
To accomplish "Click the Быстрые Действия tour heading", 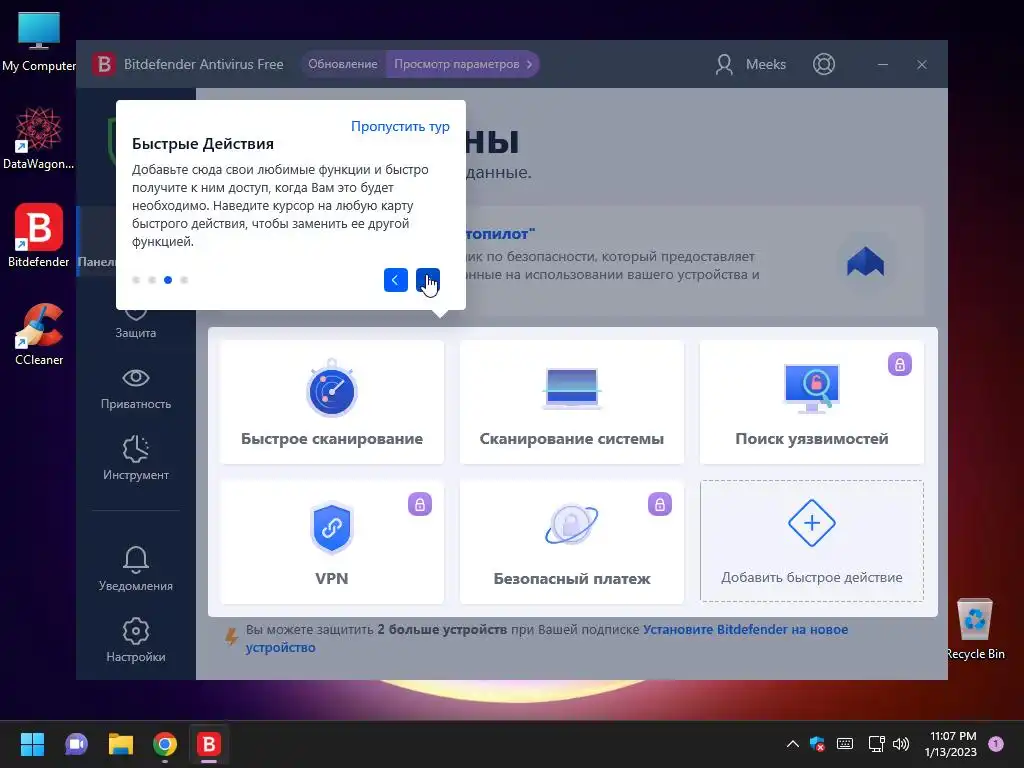I will [203, 144].
